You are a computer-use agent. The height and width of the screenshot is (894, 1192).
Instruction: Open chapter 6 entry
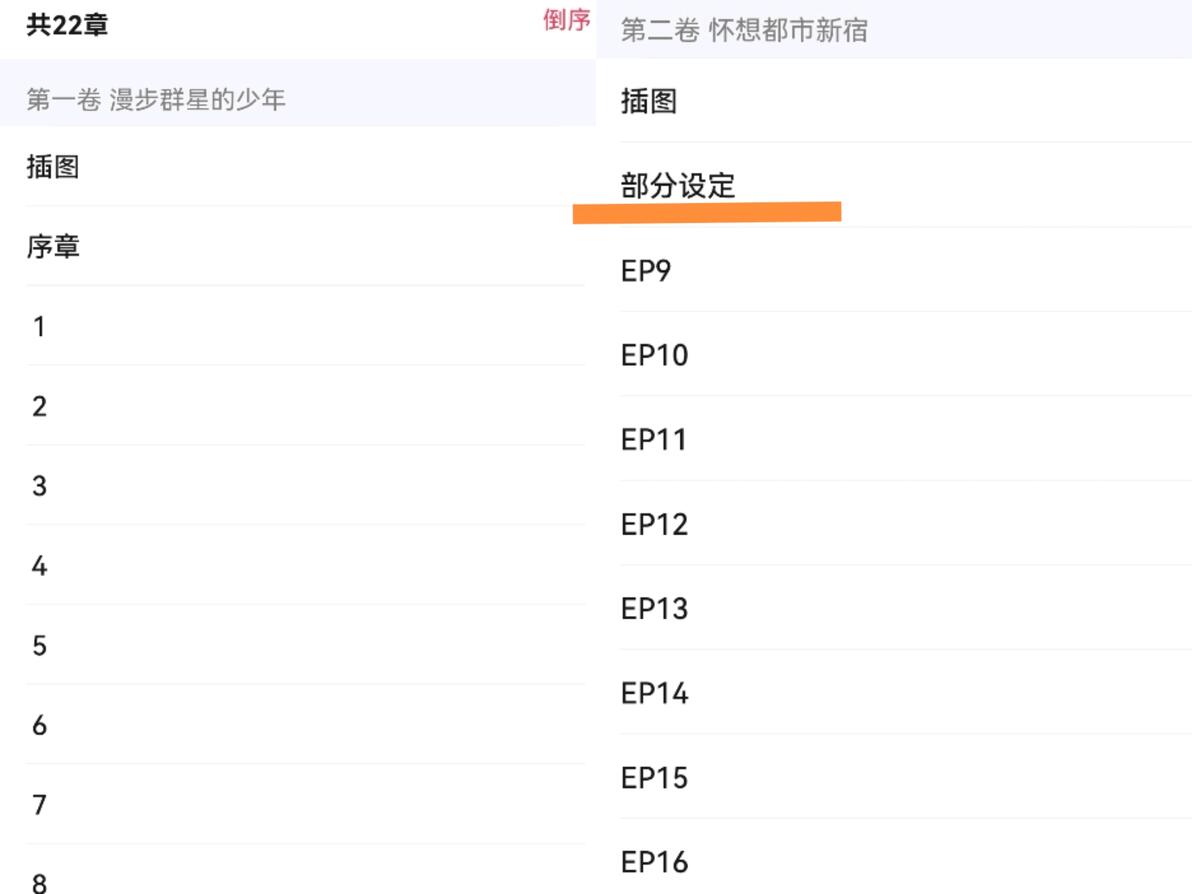point(305,725)
